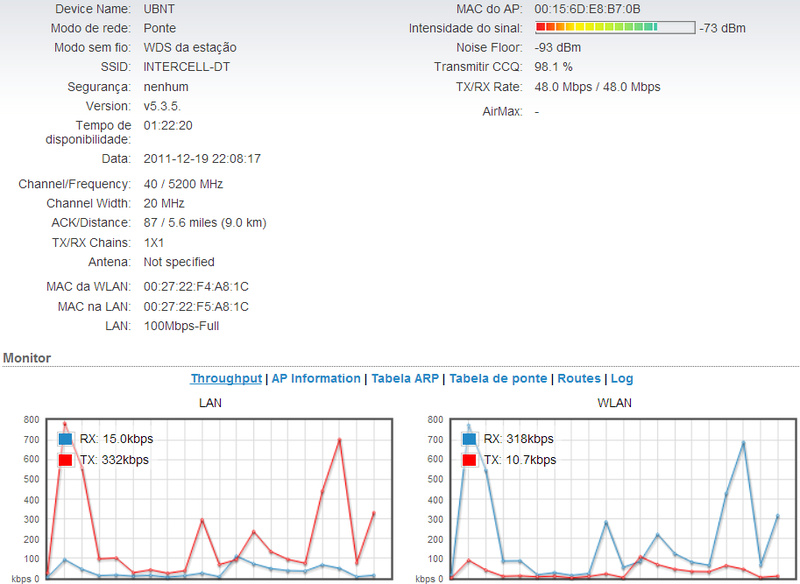The width and height of the screenshot is (800, 584).
Task: Open Tabela ARP link
Action: pos(405,378)
